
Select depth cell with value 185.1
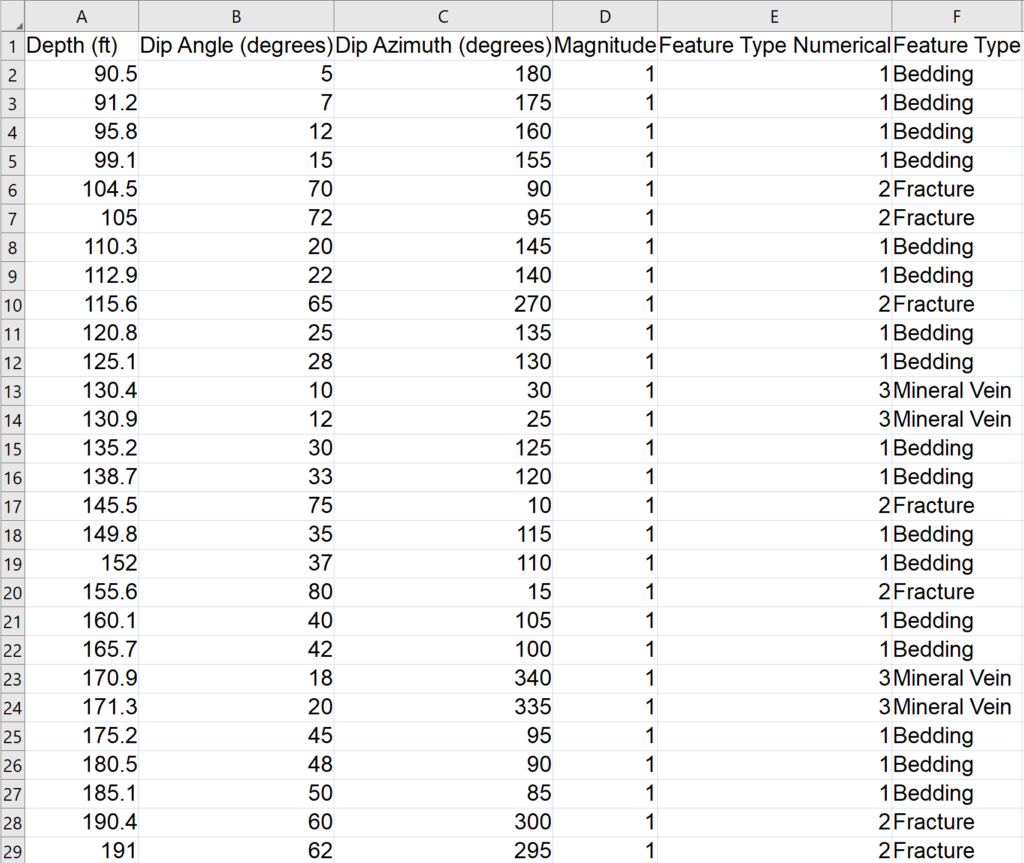click(81, 793)
